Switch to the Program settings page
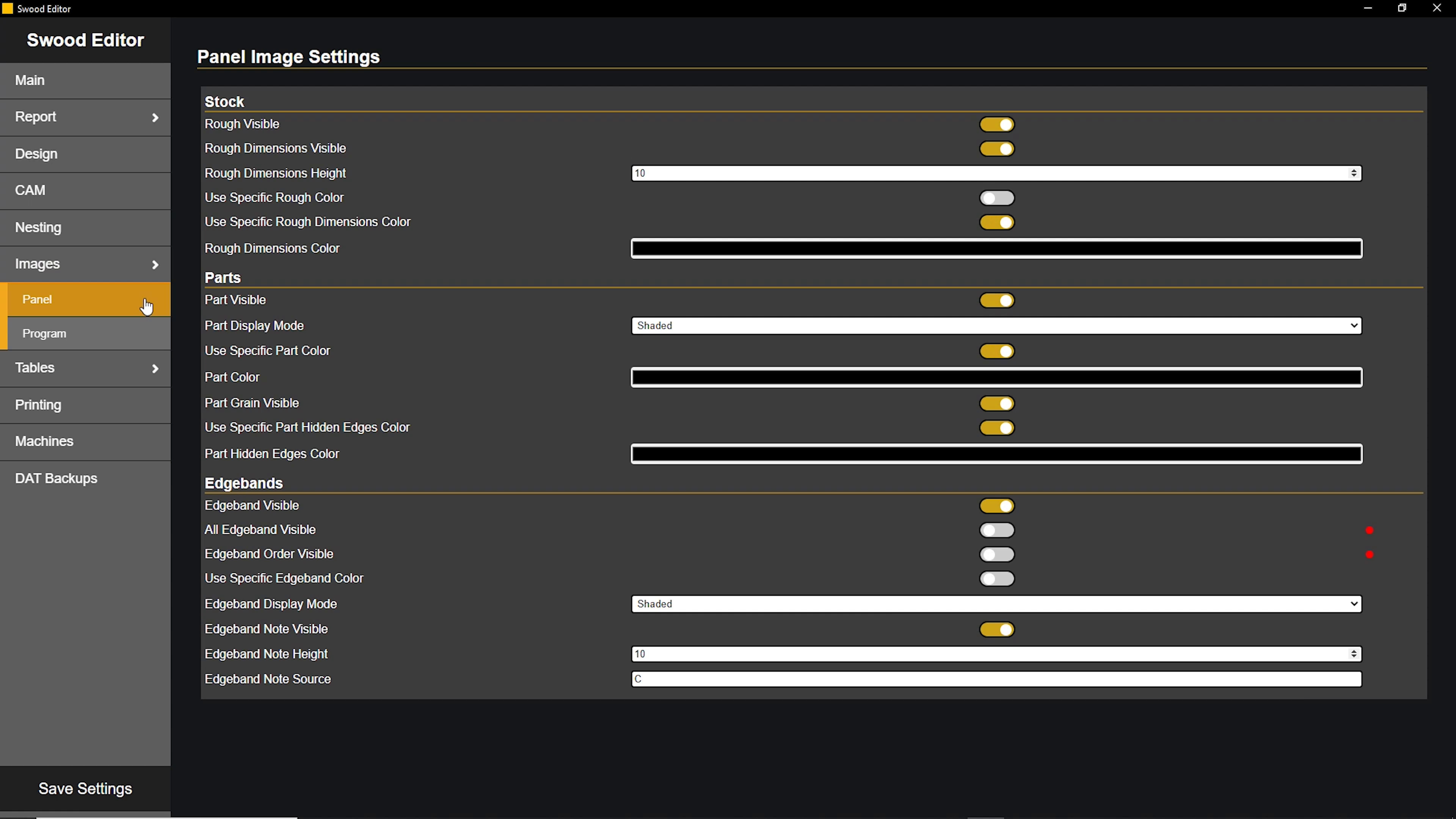 coord(85,333)
